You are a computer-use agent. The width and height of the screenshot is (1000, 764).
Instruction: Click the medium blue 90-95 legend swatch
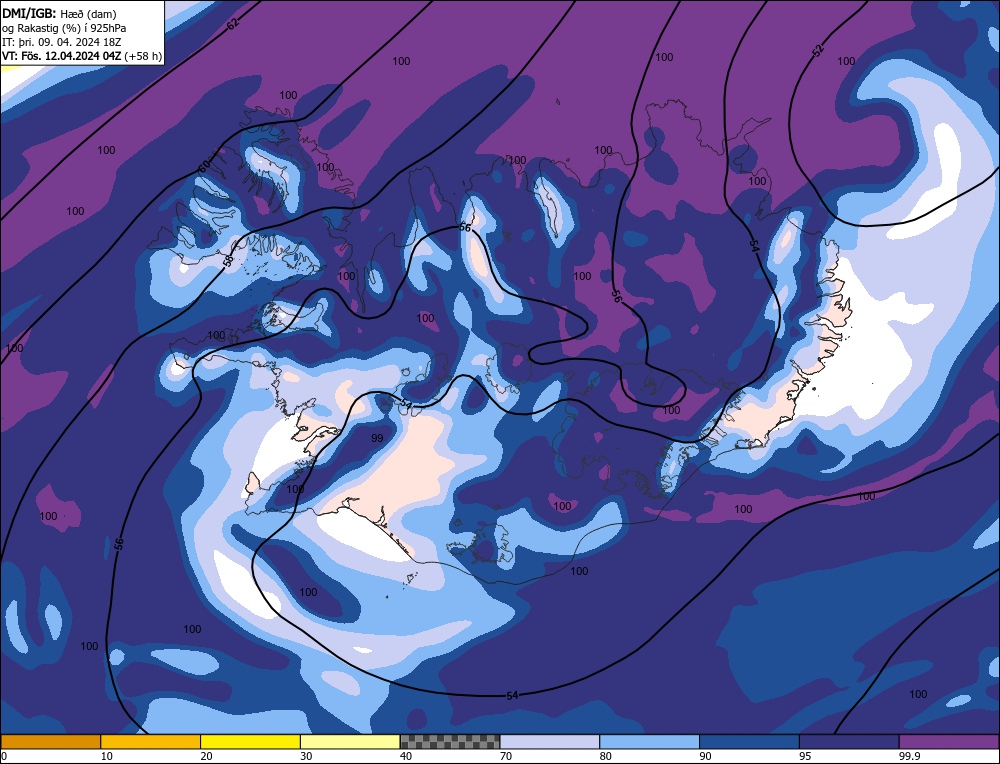[749, 742]
